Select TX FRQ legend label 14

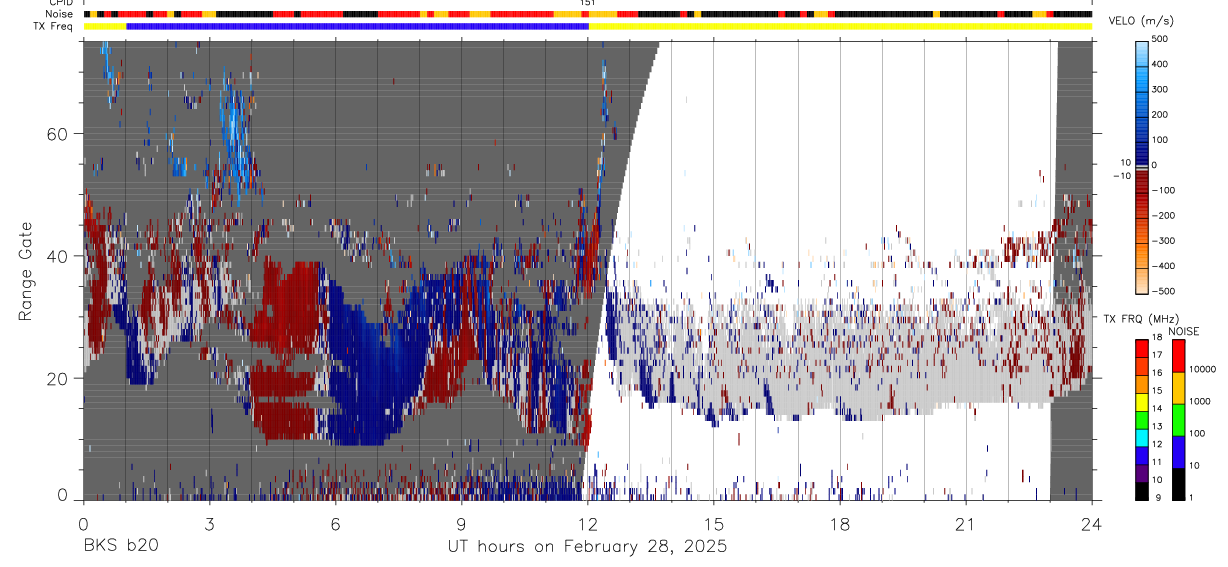(x=1158, y=408)
